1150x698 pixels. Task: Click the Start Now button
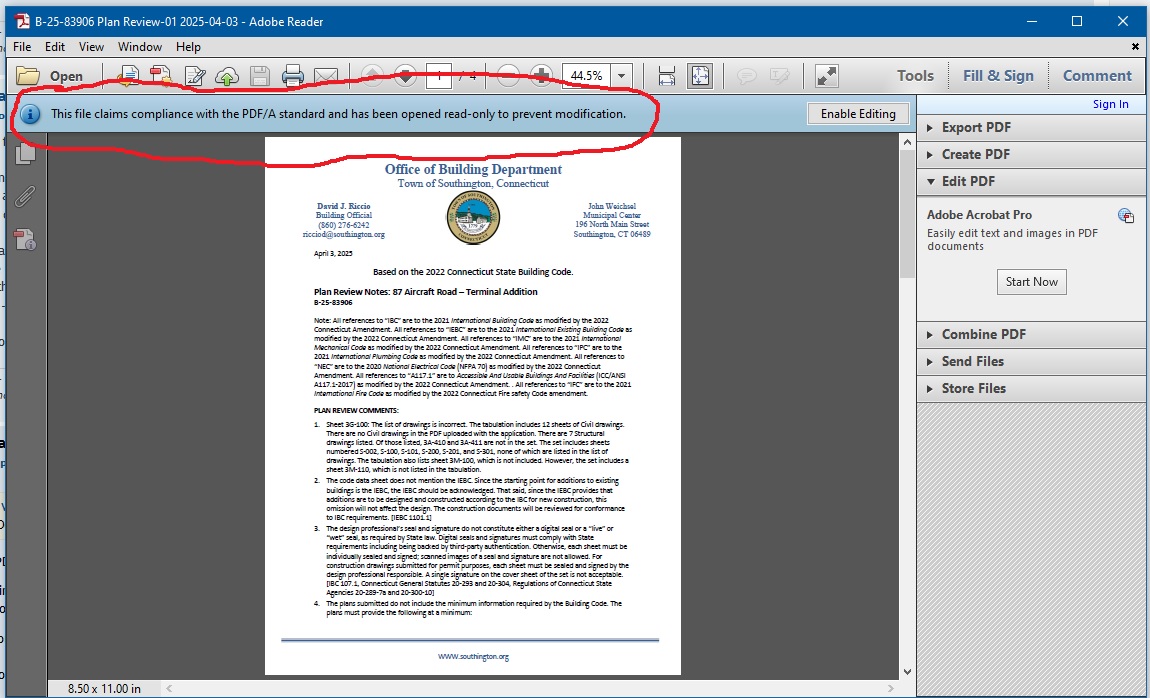(1031, 282)
